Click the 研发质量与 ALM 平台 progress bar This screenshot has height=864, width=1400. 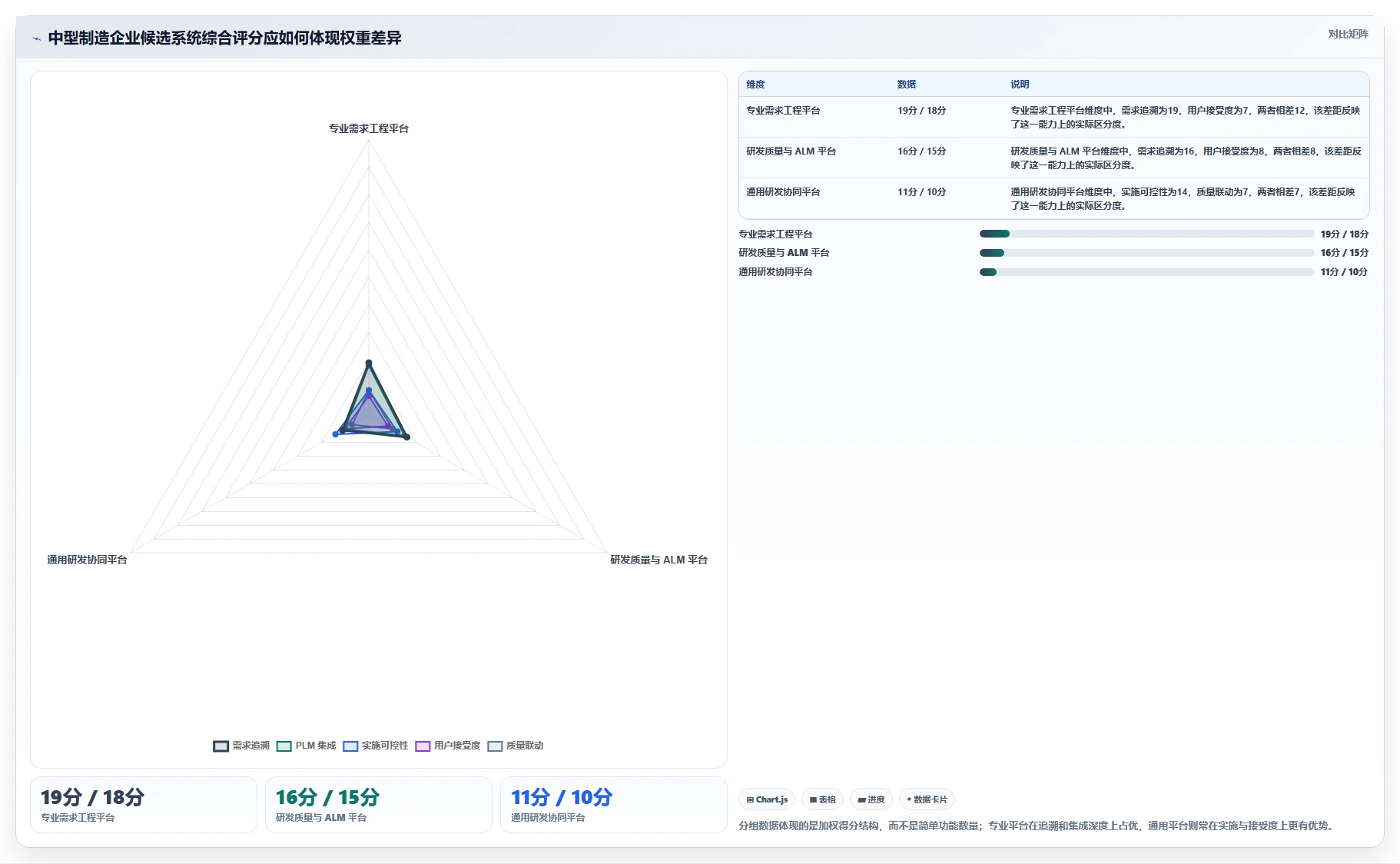1146,253
